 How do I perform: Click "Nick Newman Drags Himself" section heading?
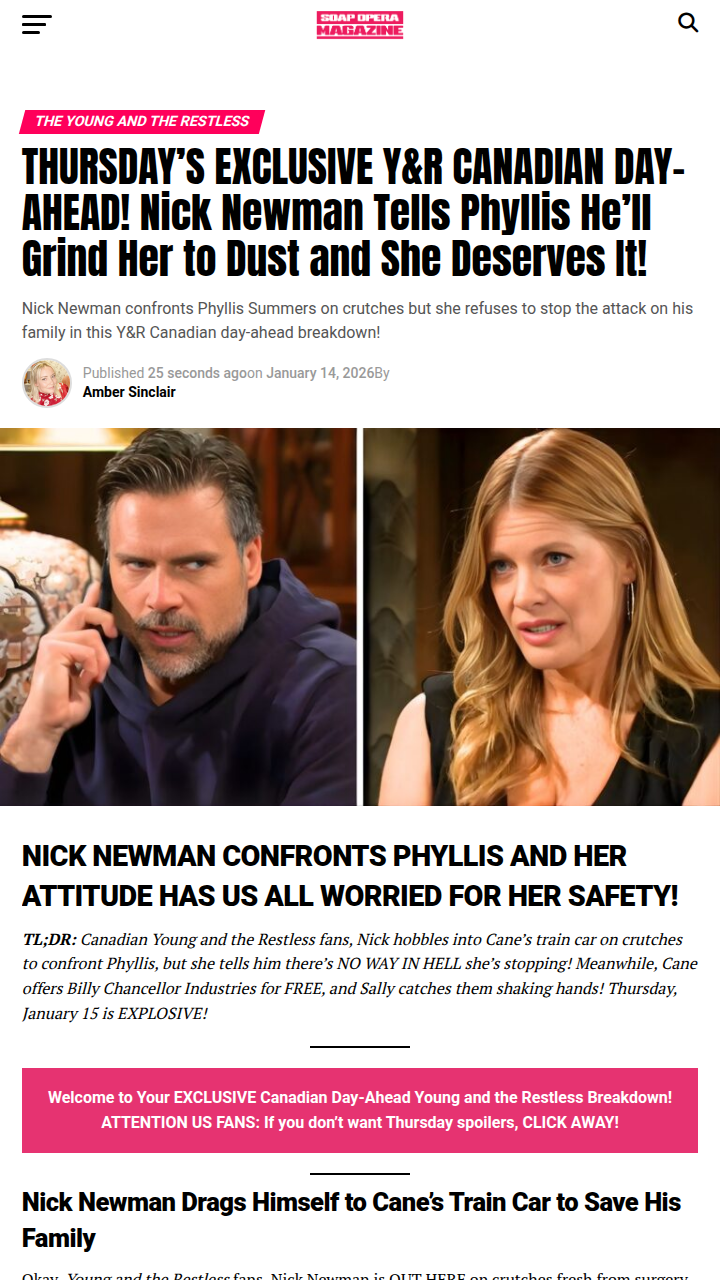pyautogui.click(x=352, y=1220)
